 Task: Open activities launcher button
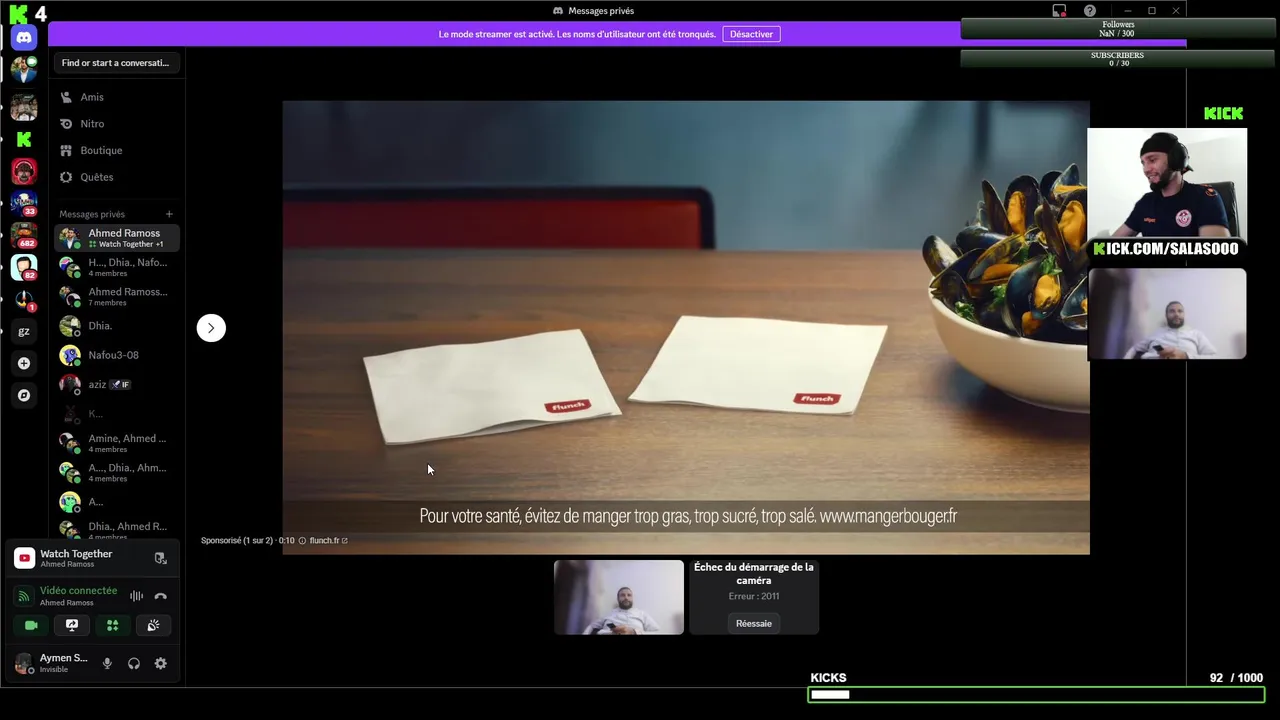(113, 625)
